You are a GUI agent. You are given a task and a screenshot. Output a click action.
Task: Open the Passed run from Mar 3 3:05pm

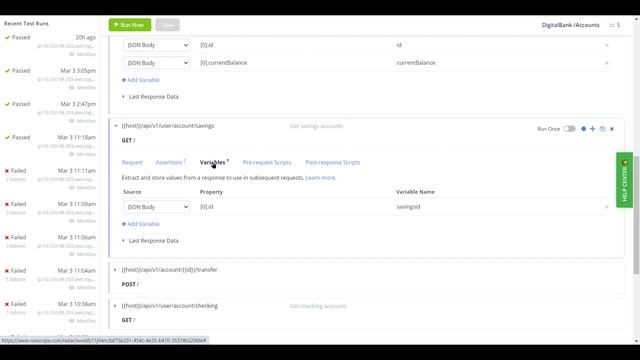50,79
